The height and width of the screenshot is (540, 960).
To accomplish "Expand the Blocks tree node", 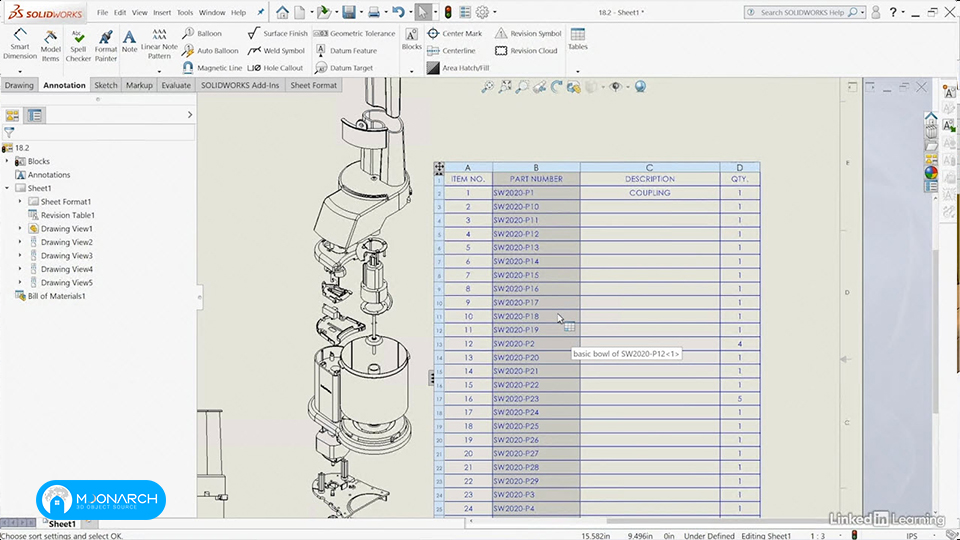I will [7, 161].
